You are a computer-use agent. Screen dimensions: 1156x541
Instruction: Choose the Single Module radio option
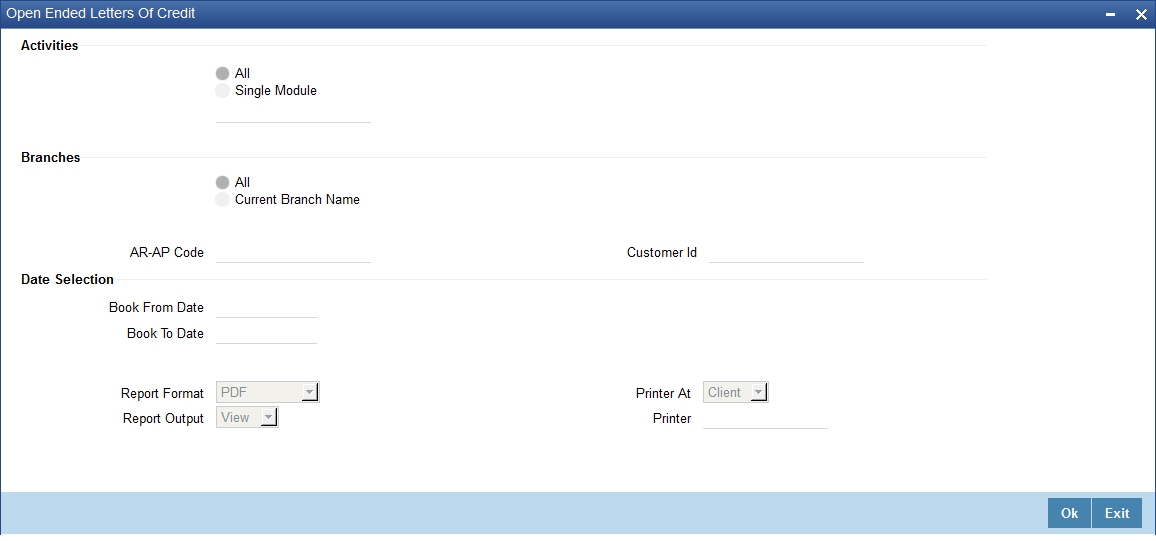(x=222, y=91)
